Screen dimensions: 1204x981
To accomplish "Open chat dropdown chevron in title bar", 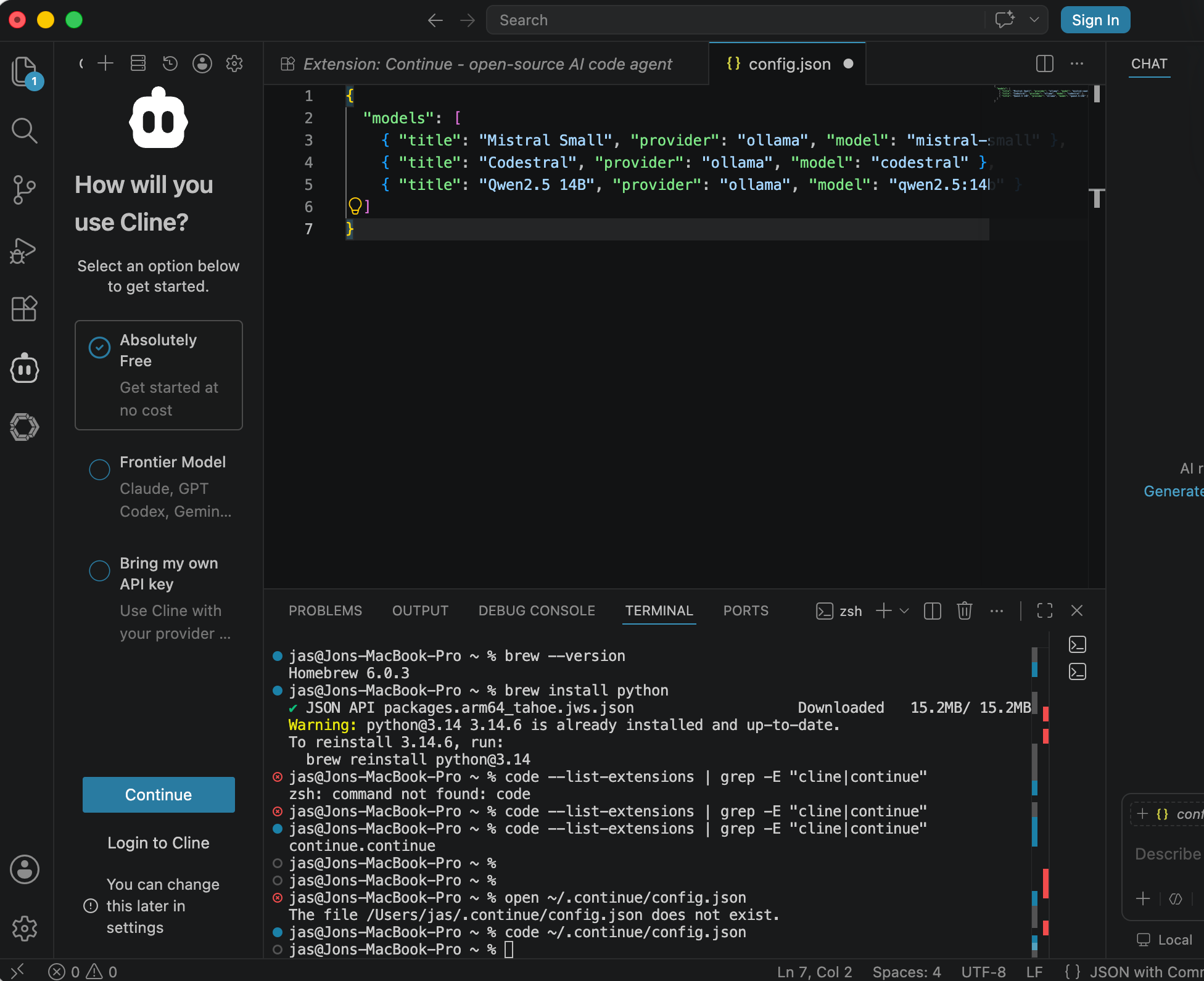I will coord(1034,20).
